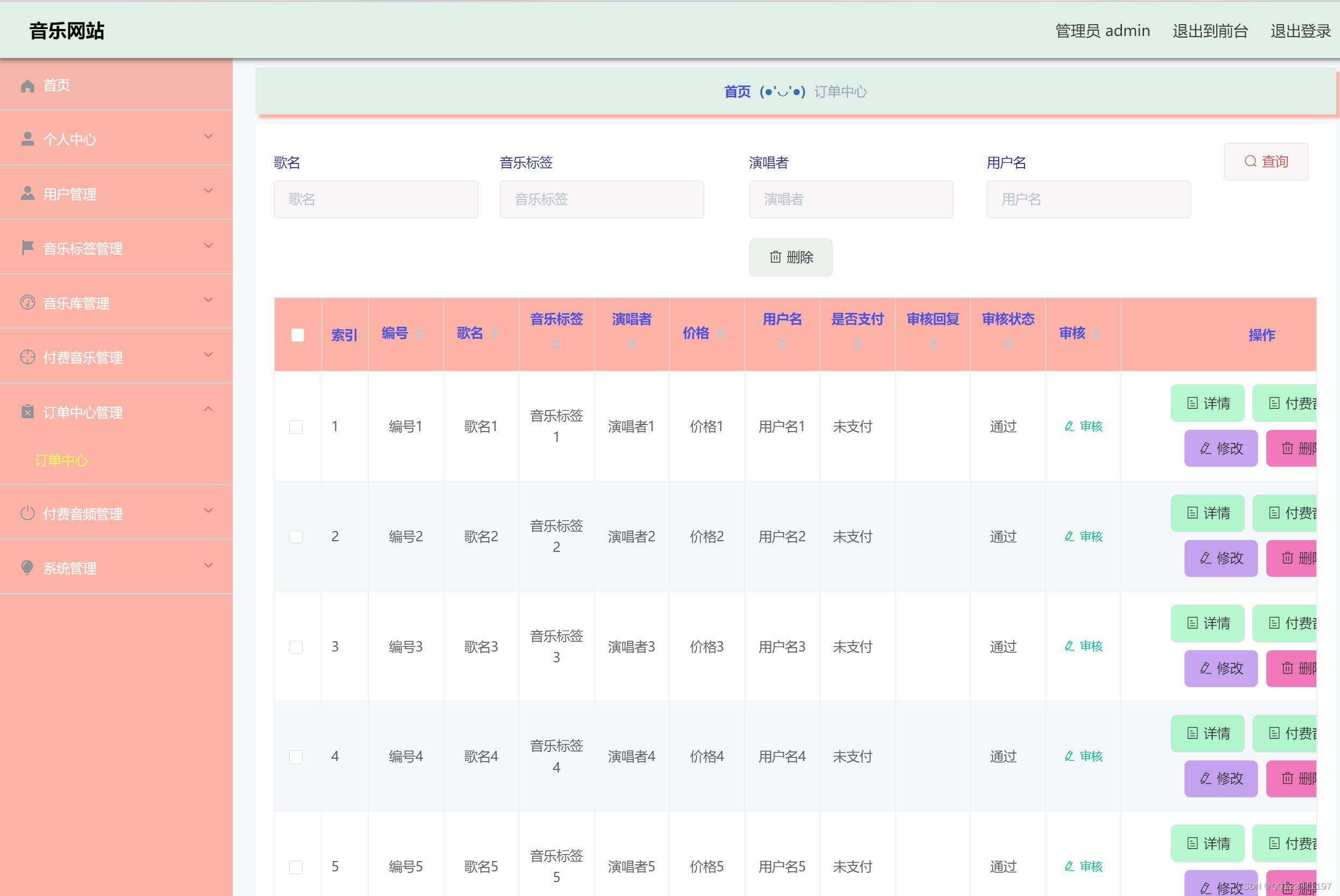Expand the 个人中心 menu chevron
Viewport: 1340px width, 896px height.
click(209, 136)
